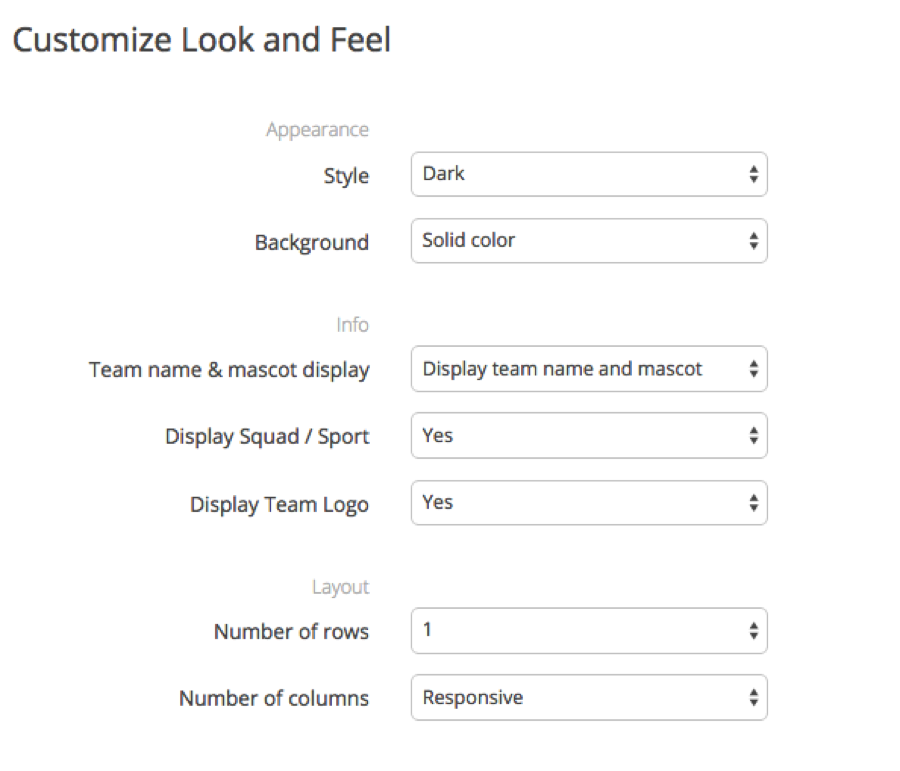Viewport: 900px width, 771px height.
Task: Expand the Team name & mascot display dropdown
Action: point(589,369)
